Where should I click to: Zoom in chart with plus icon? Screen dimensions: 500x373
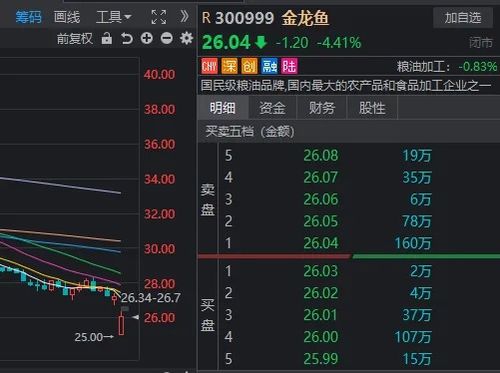(x=147, y=38)
